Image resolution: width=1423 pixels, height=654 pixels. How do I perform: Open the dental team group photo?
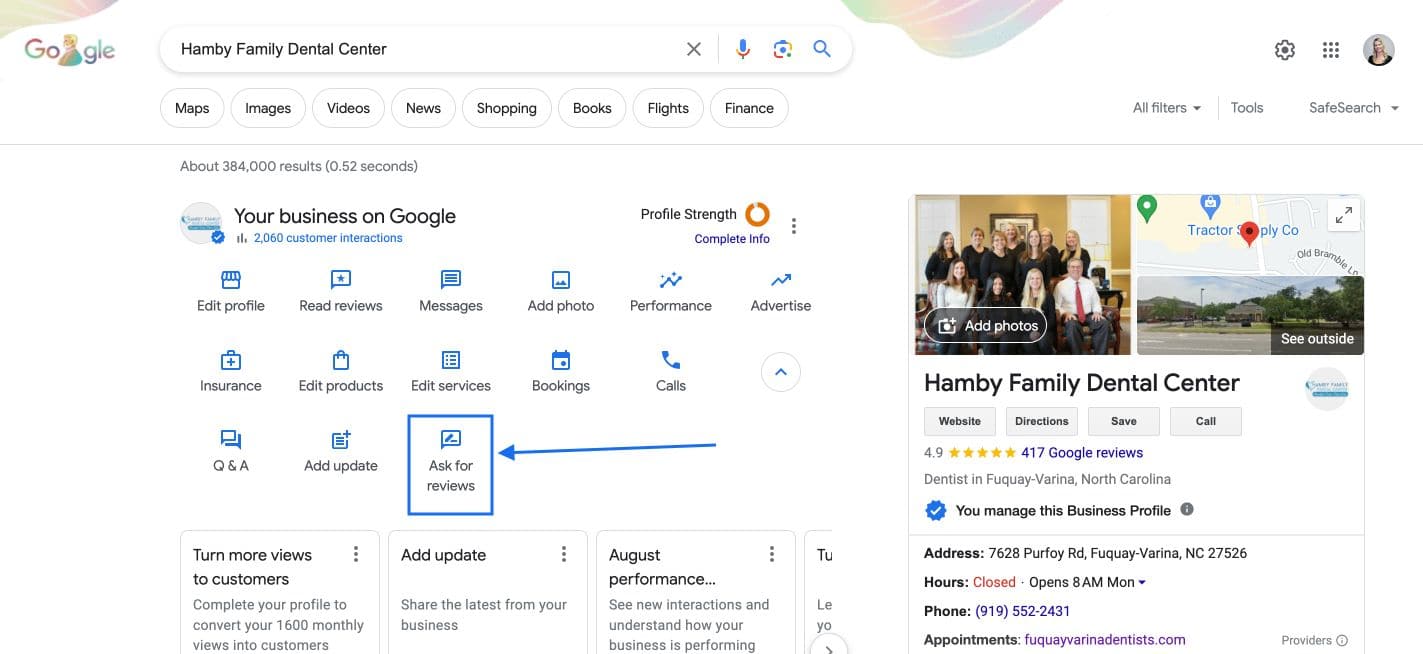pyautogui.click(x=1023, y=274)
